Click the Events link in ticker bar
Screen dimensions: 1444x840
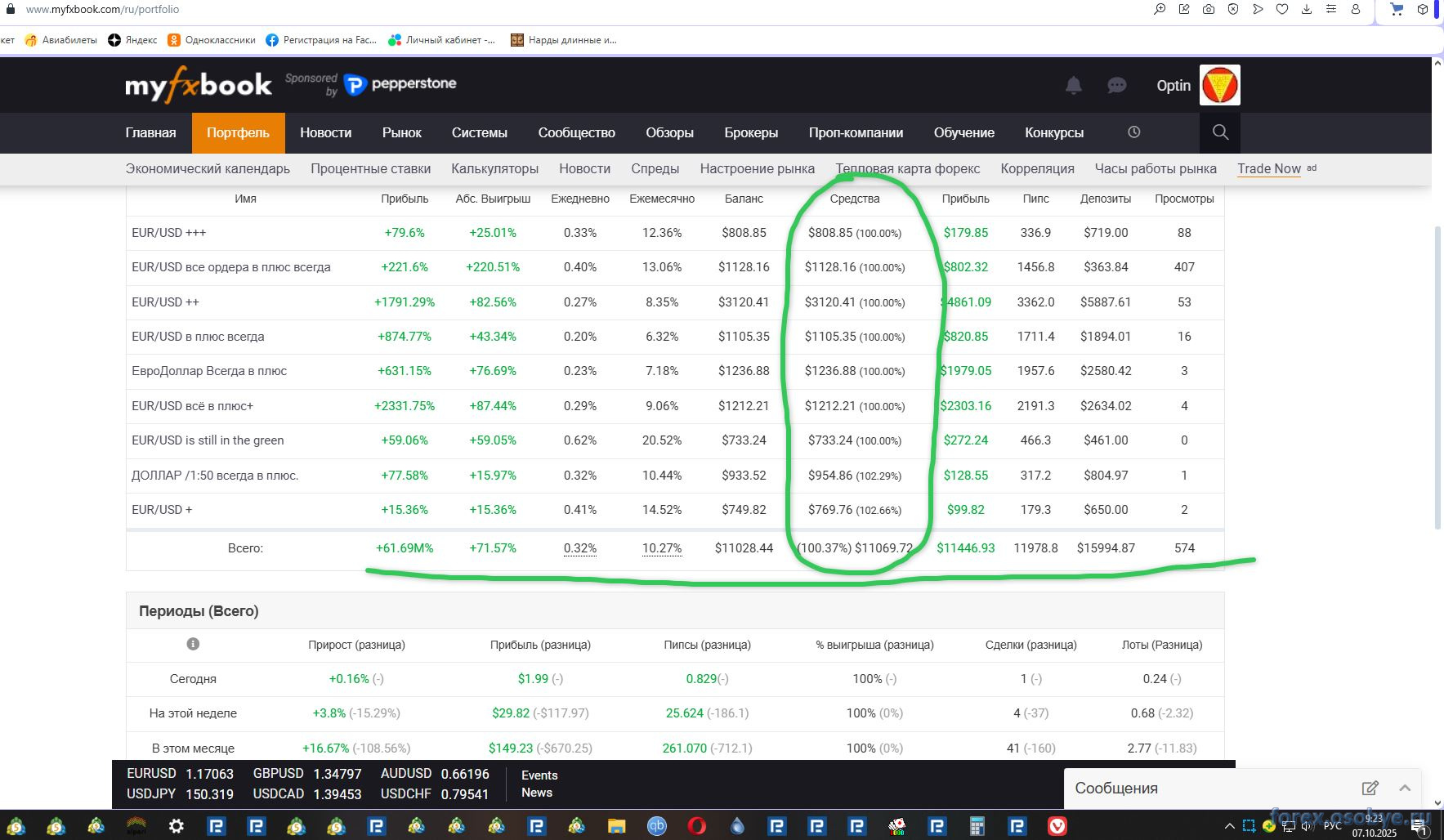click(x=539, y=775)
